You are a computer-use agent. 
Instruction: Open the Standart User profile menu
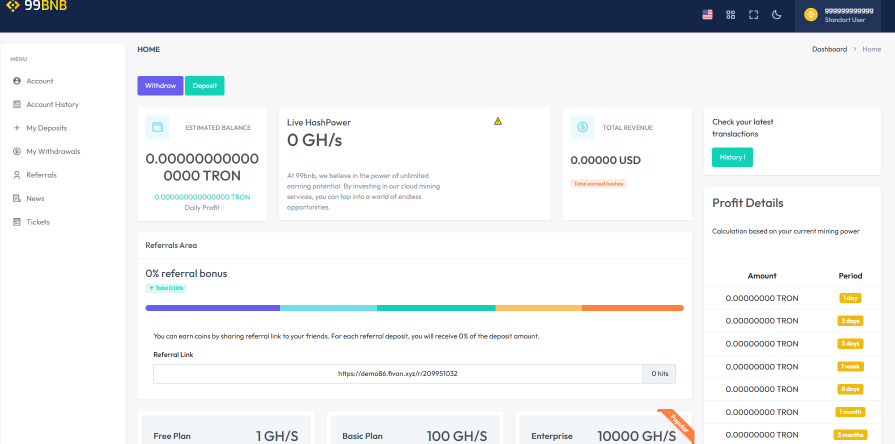[x=844, y=15]
